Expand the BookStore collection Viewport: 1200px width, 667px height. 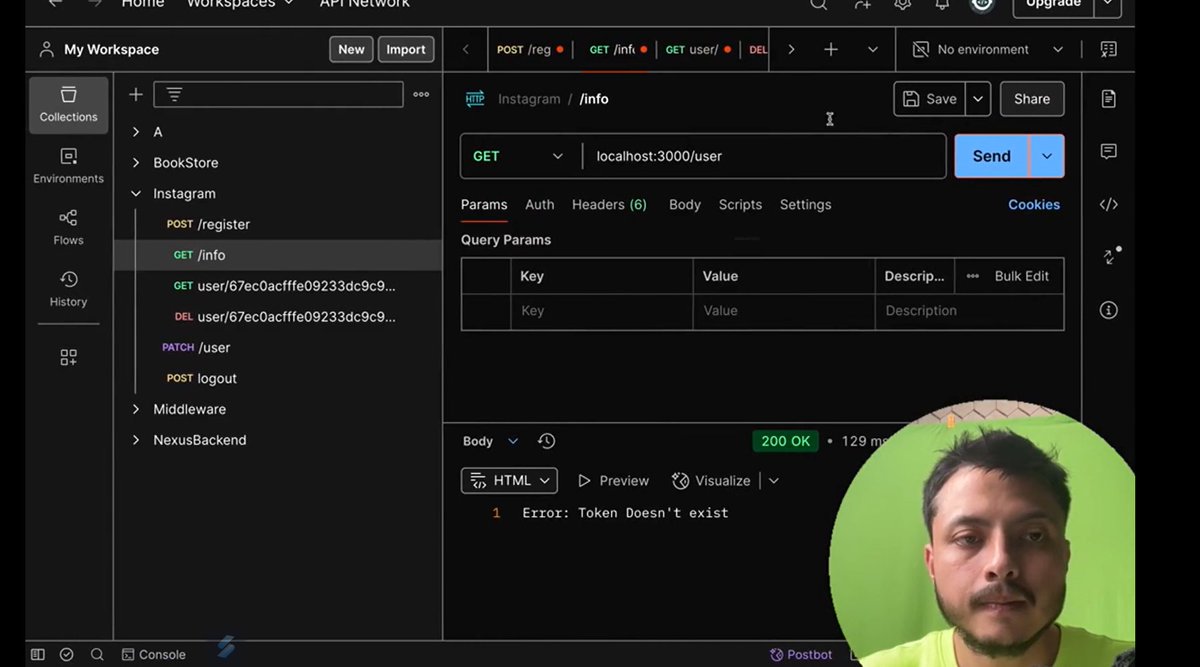coord(136,163)
